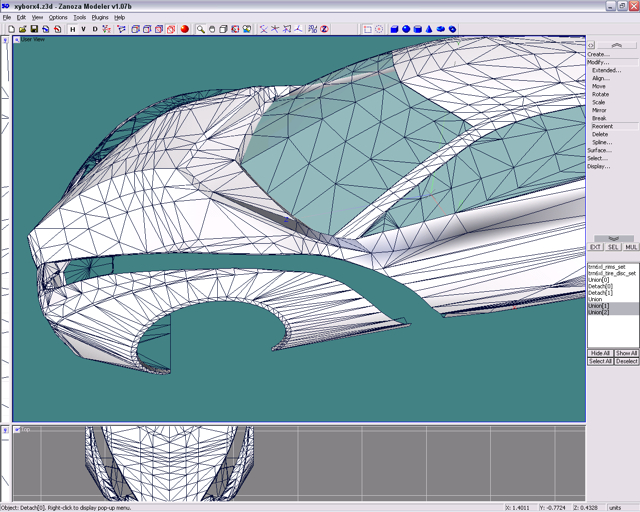Select the hand pan tool
640x512 pixels.
(212, 29)
